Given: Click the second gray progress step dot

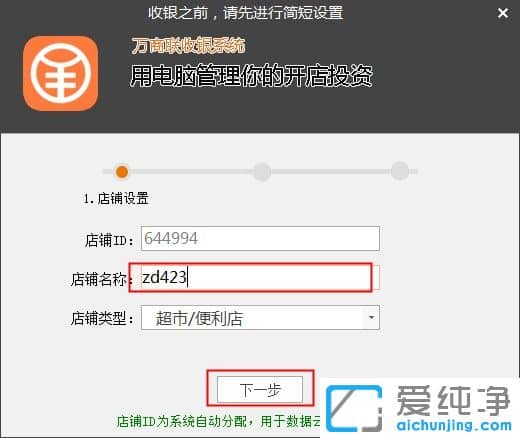Looking at the screenshot, I should coord(262,172).
